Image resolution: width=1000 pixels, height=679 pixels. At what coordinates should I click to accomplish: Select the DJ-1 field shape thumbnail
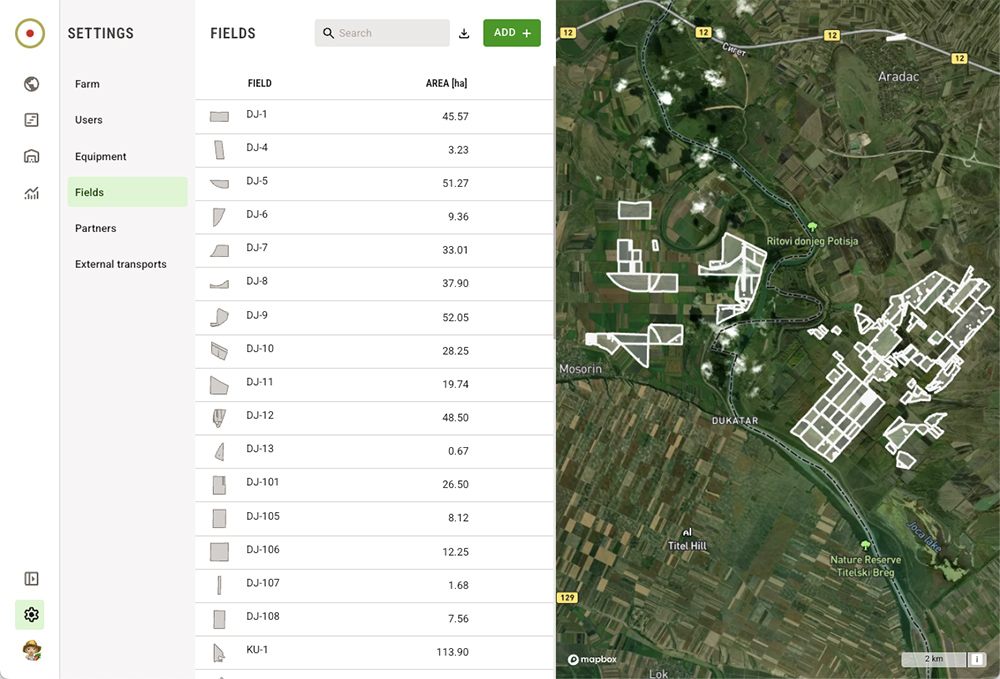[x=219, y=117]
